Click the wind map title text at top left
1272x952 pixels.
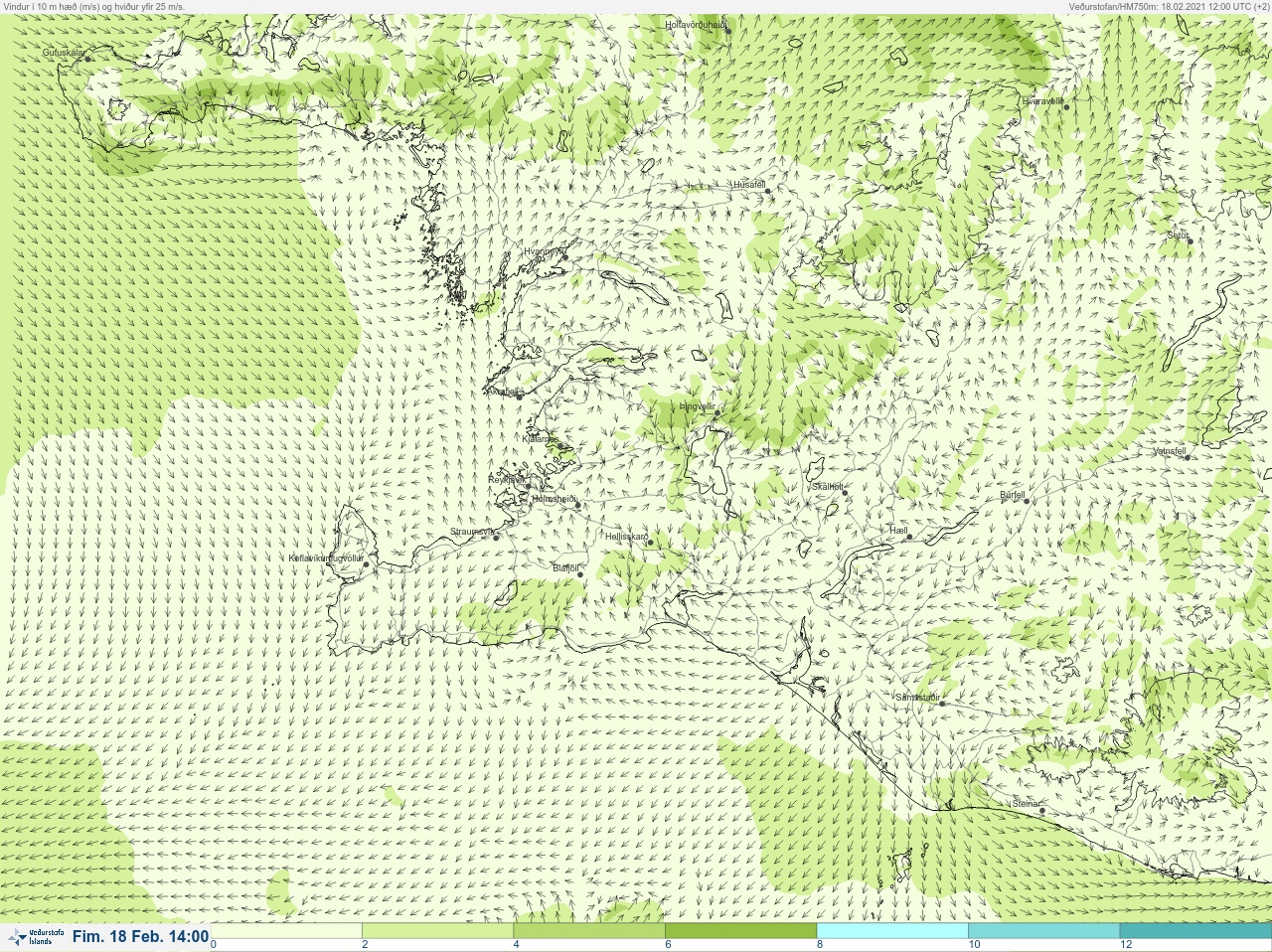point(94,6)
